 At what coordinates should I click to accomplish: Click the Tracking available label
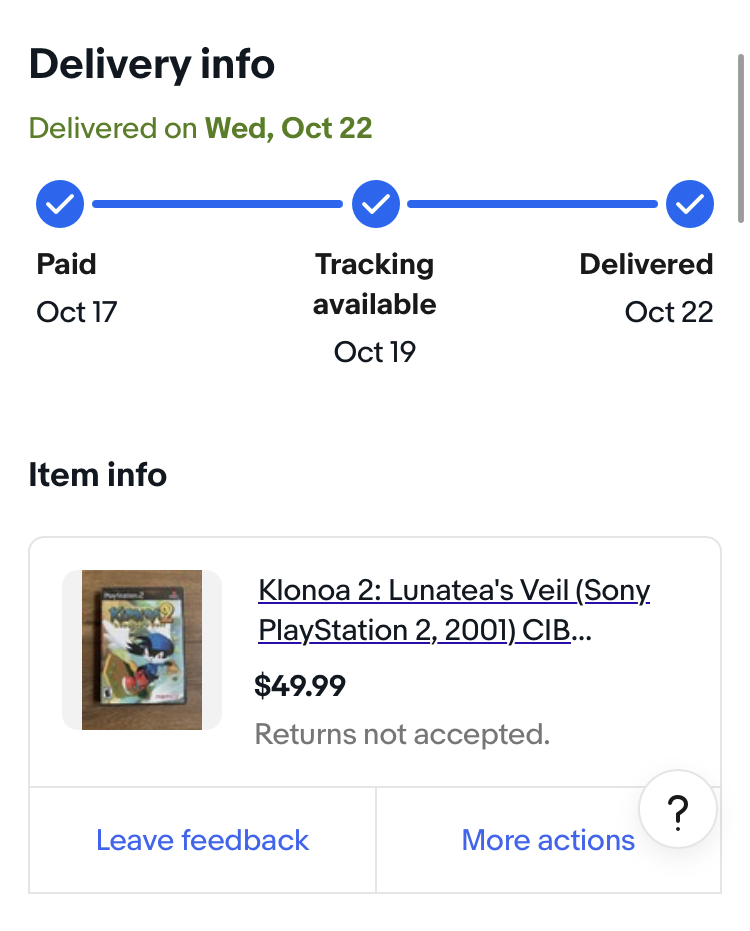375,284
